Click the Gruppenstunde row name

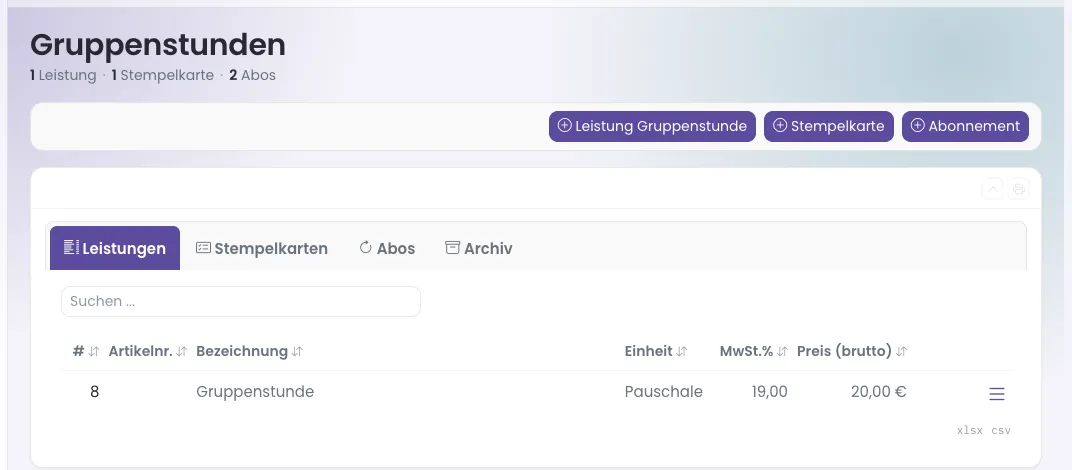255,392
